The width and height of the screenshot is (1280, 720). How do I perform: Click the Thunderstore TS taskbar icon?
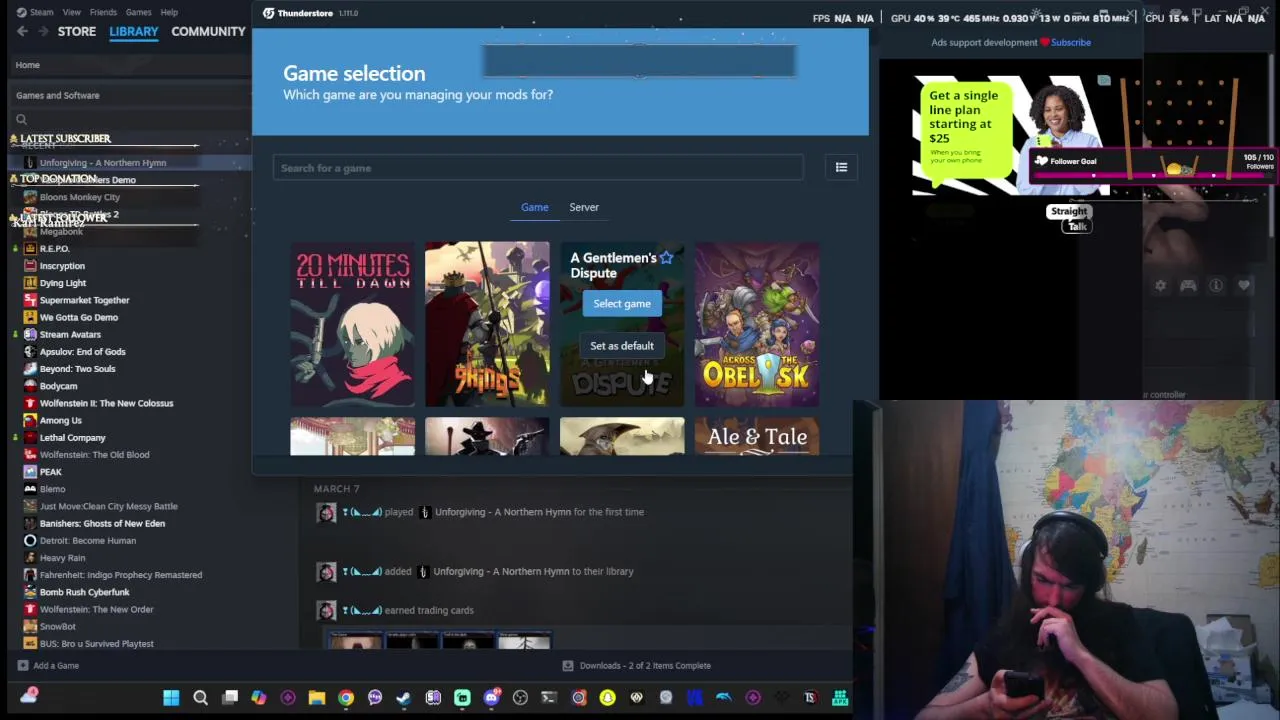click(x=810, y=697)
